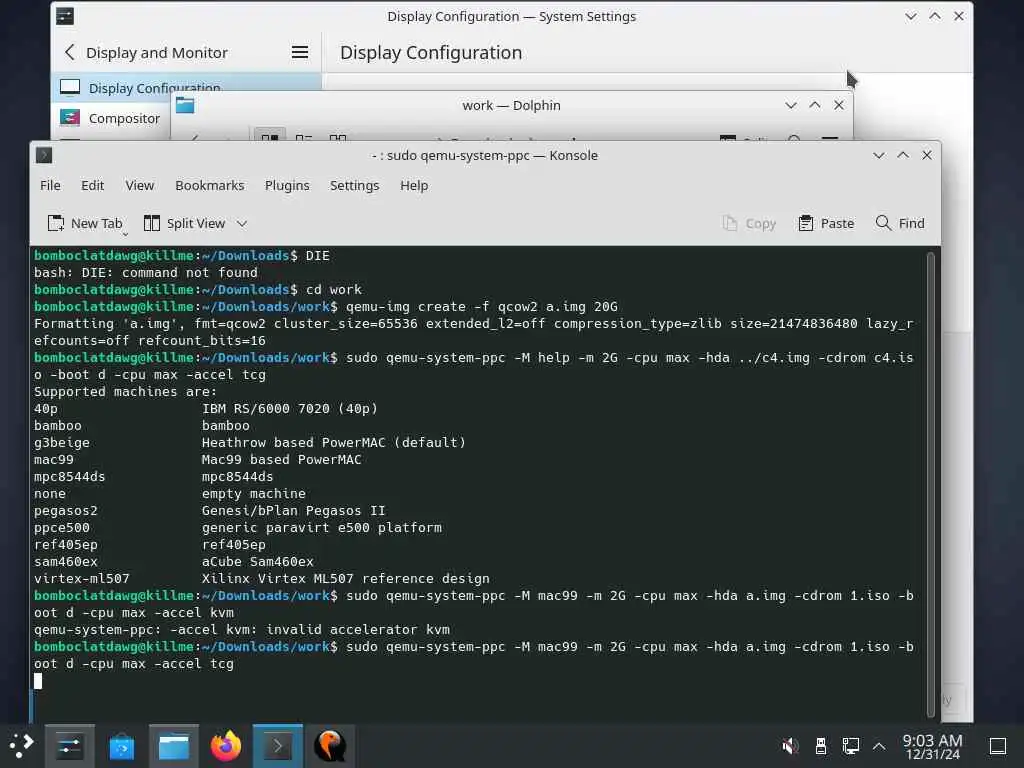Click the Paste toolbar button

(x=826, y=223)
